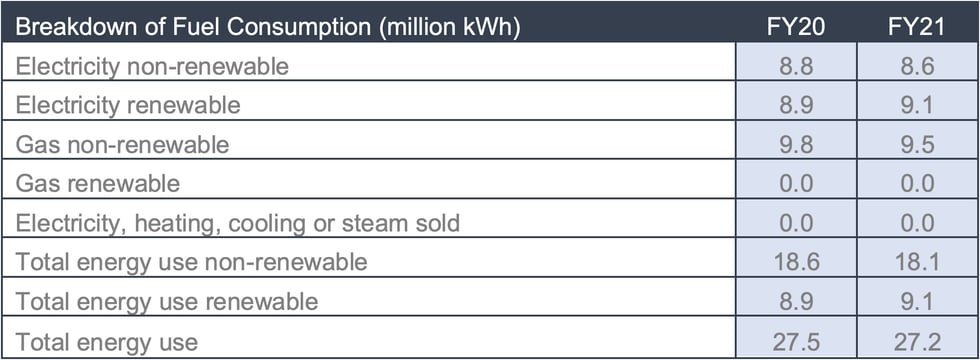
Task: Click FY21 value 8.6 for electricity non-renewable
Action: tap(918, 66)
